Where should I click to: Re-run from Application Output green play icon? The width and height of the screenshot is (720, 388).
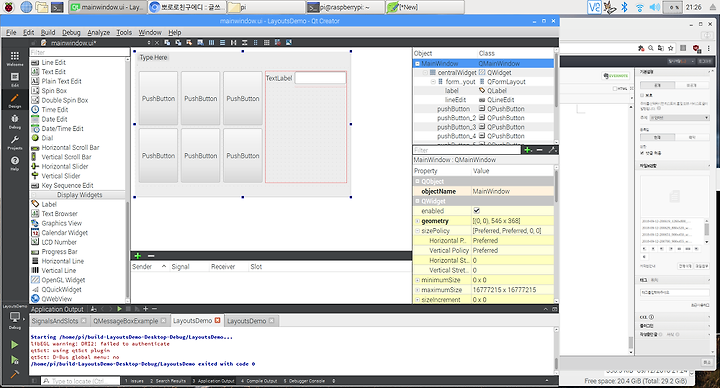119,309
